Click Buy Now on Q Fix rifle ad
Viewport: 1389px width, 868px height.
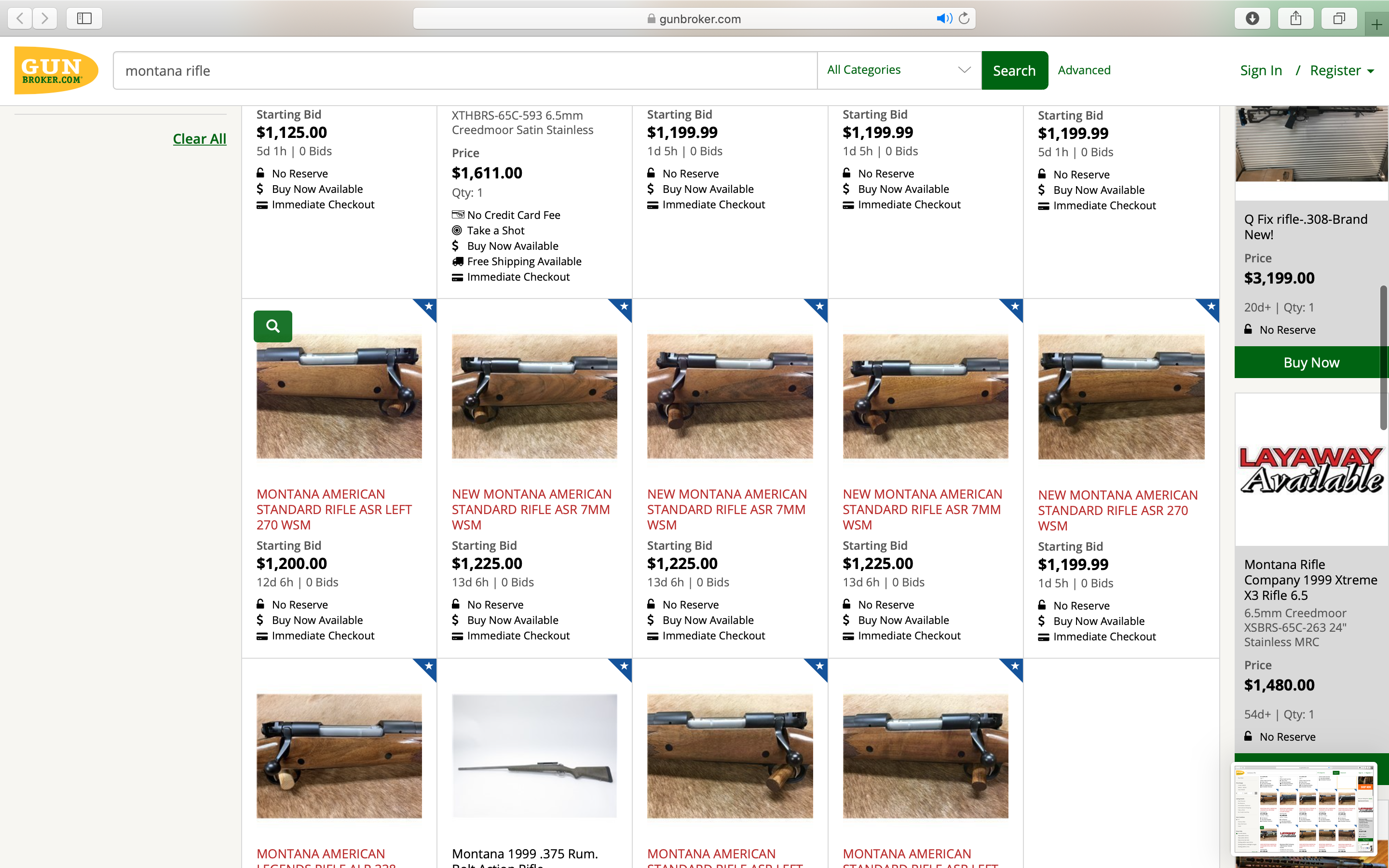1311,362
